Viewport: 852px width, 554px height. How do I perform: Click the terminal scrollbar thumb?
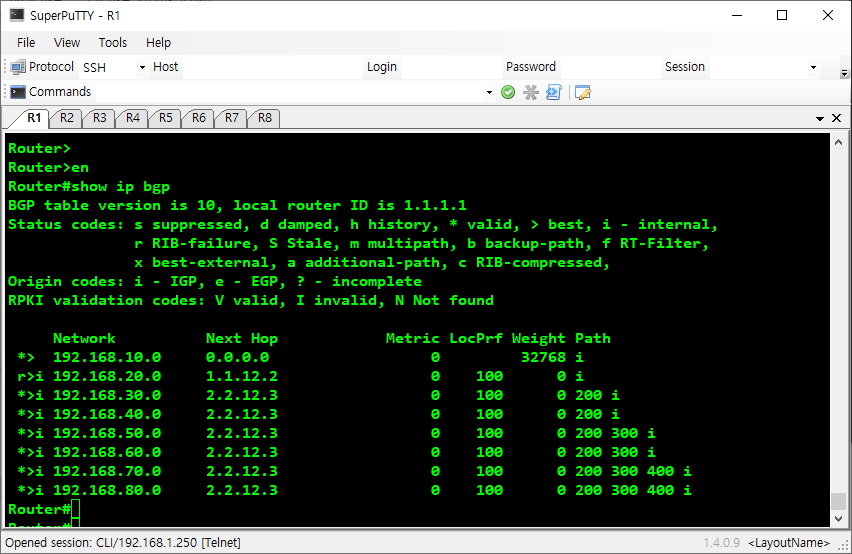[838, 501]
